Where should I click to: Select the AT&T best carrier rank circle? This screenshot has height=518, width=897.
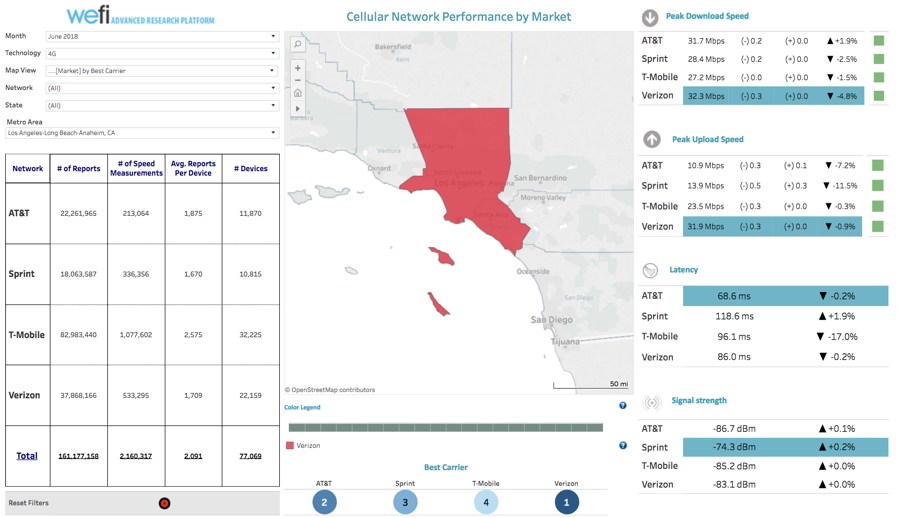pyautogui.click(x=324, y=503)
